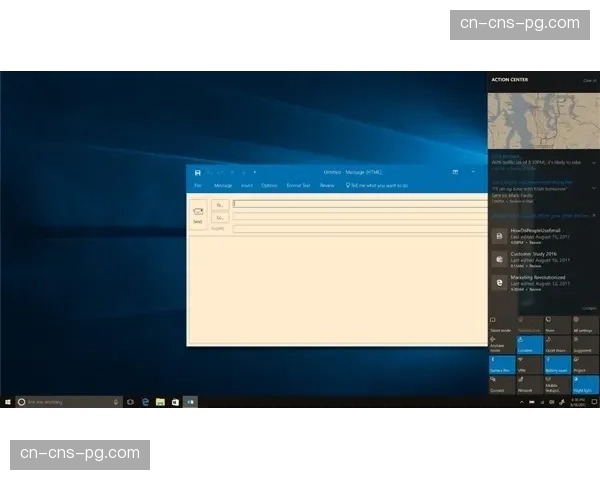Click the To... address book button
The width and height of the screenshot is (600, 480).
(x=219, y=204)
